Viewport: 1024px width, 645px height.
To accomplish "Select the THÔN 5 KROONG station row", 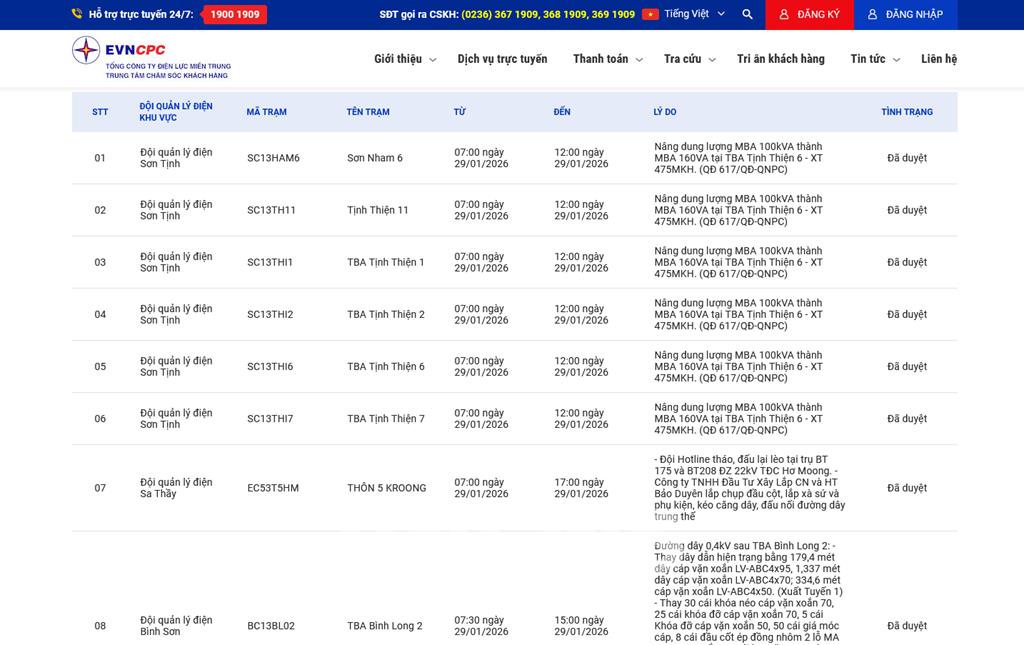I will coord(386,488).
